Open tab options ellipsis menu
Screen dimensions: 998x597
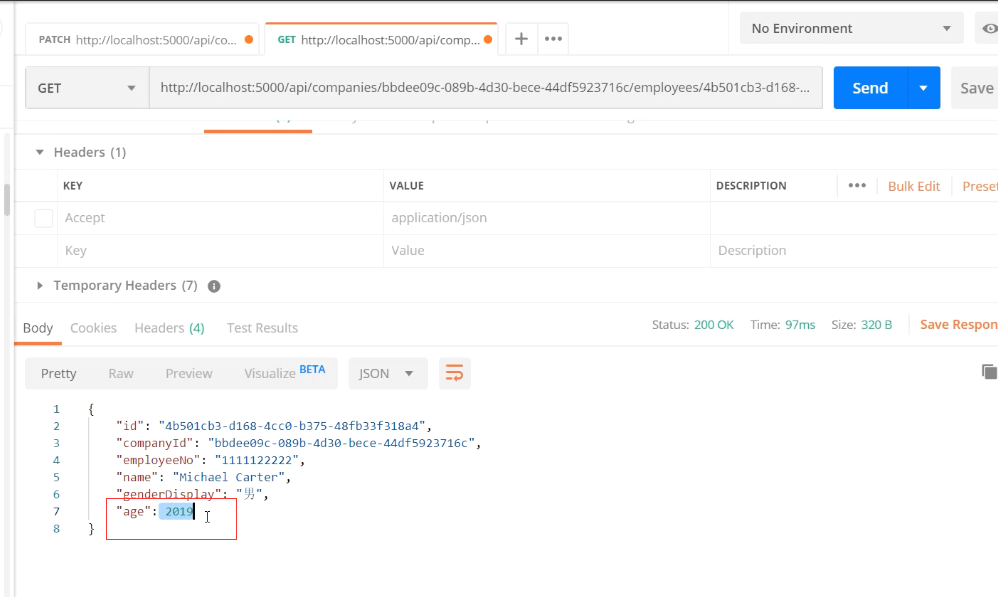[553, 39]
